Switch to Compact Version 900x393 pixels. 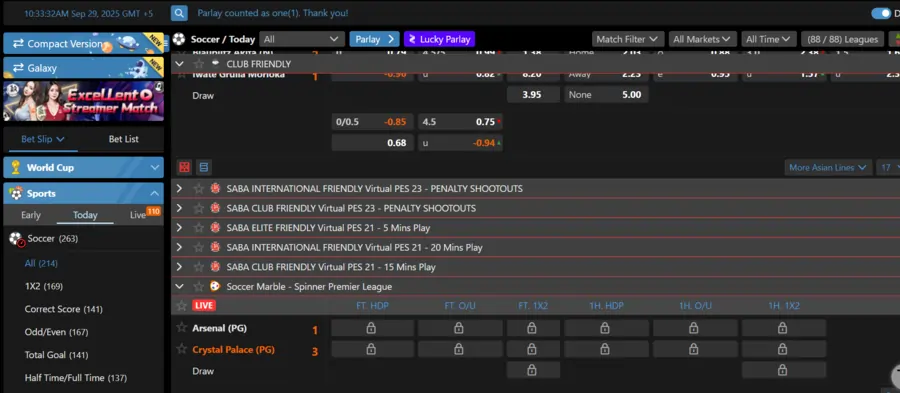pyautogui.click(x=83, y=44)
